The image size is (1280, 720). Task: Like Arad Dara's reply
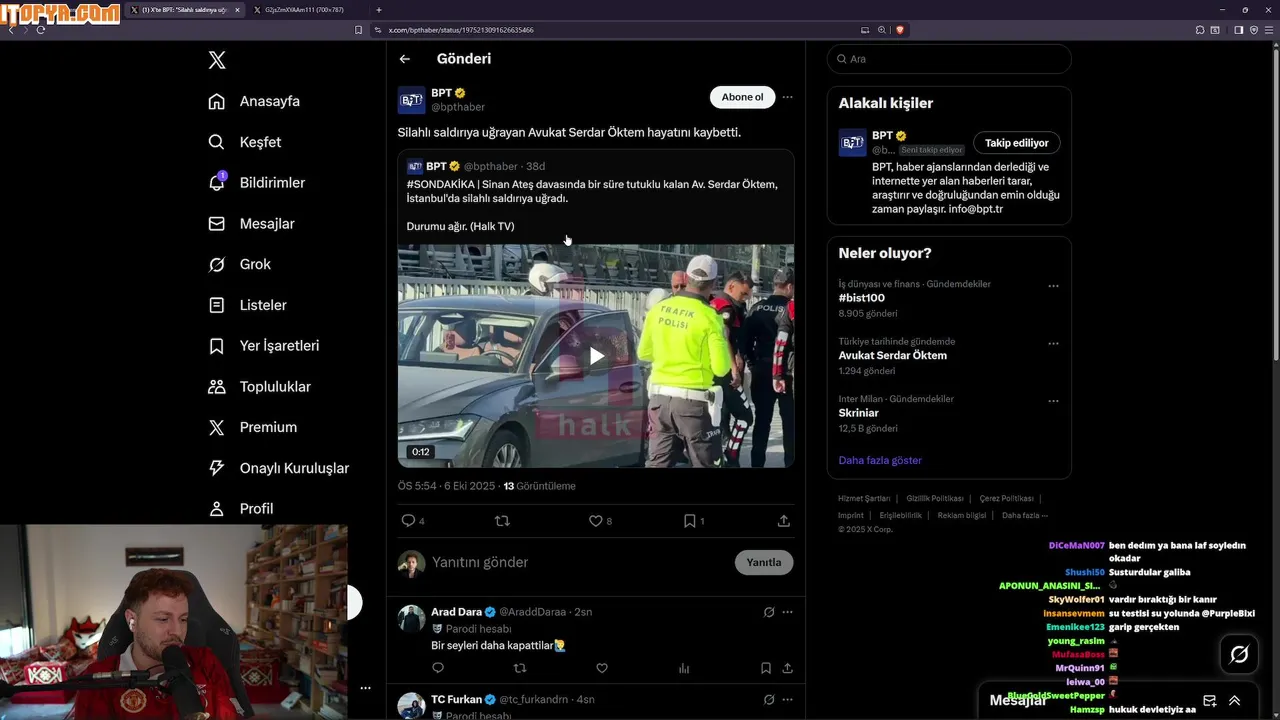click(x=601, y=668)
